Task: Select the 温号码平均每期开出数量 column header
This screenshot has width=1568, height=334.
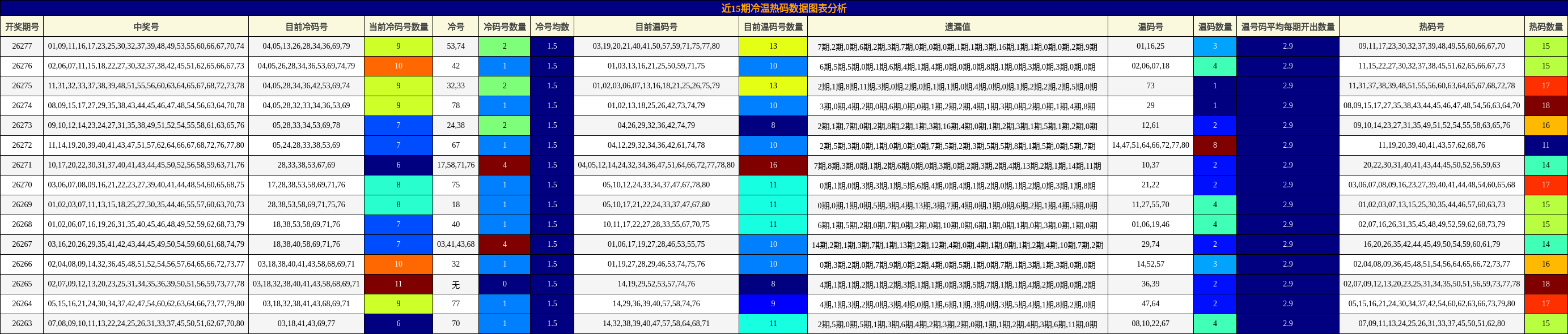Action: click(x=1288, y=27)
